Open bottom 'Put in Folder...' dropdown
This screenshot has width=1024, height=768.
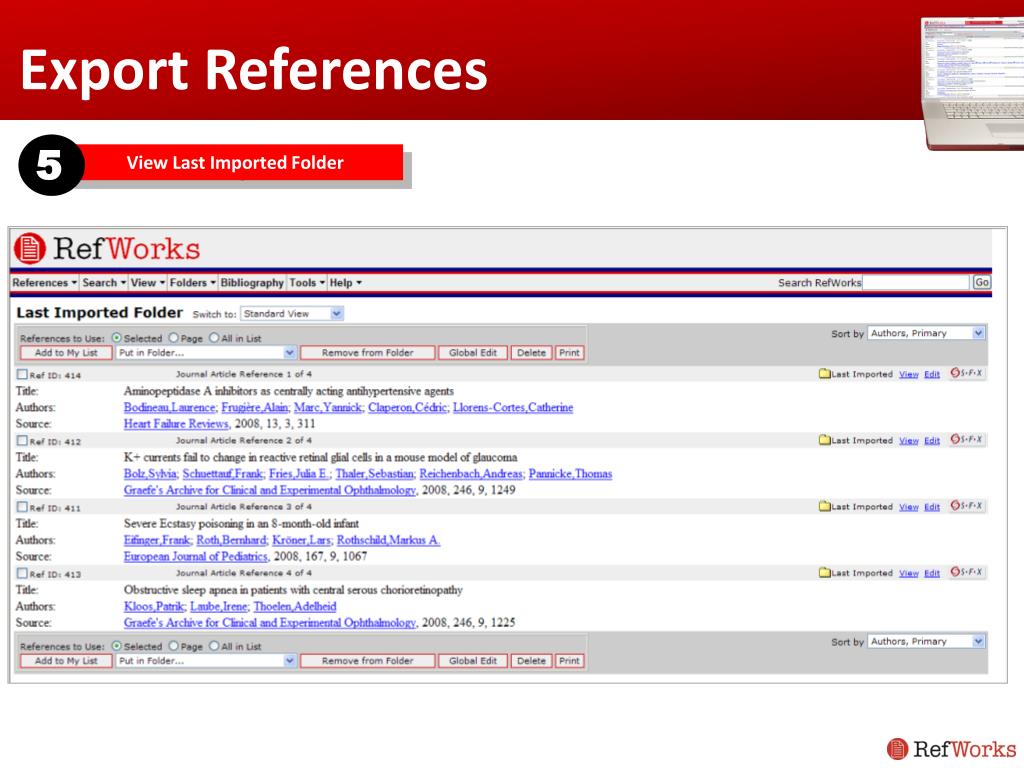[x=206, y=661]
